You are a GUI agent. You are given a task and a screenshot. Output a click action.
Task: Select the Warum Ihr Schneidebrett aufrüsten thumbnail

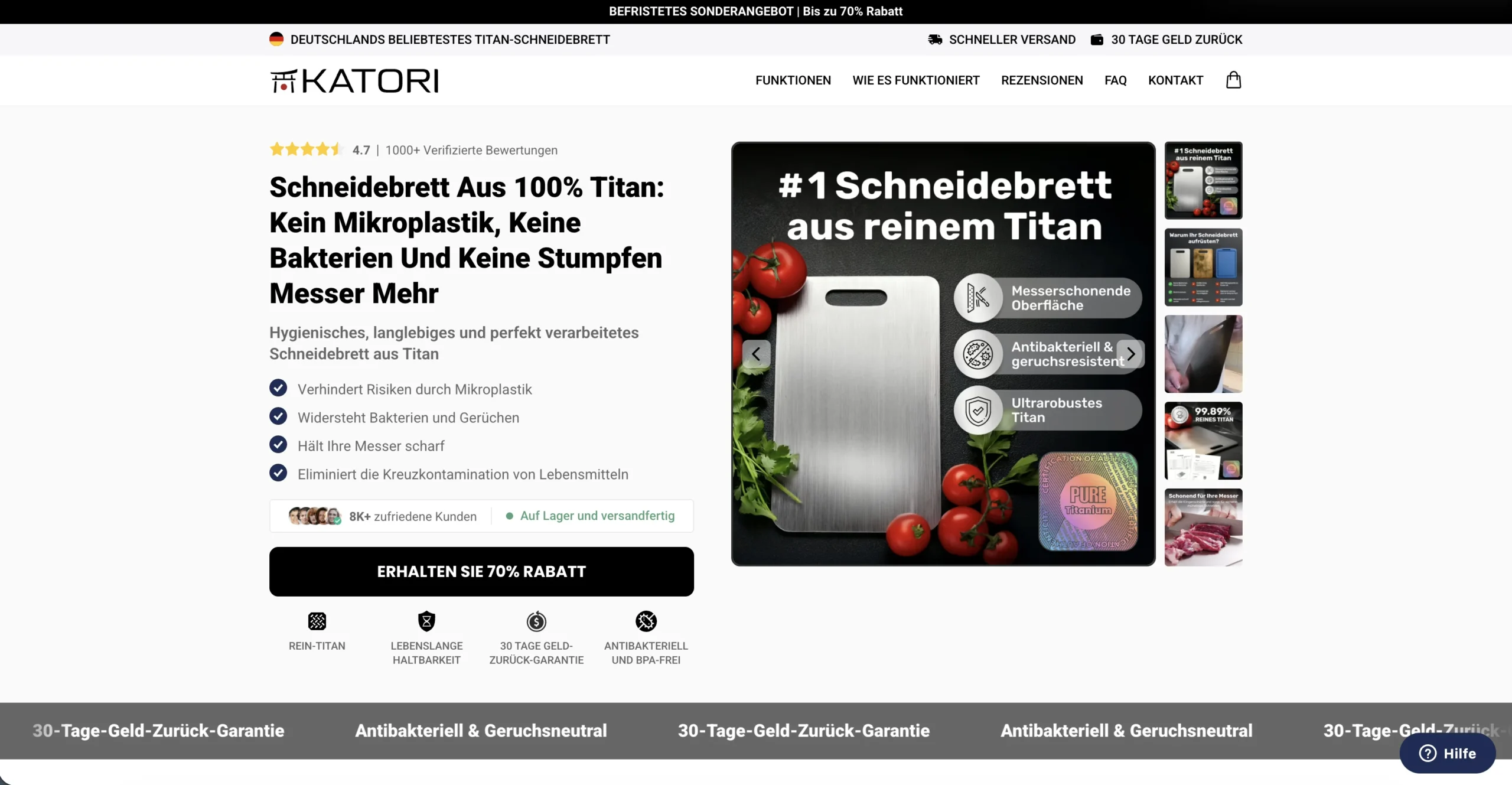click(x=1203, y=267)
